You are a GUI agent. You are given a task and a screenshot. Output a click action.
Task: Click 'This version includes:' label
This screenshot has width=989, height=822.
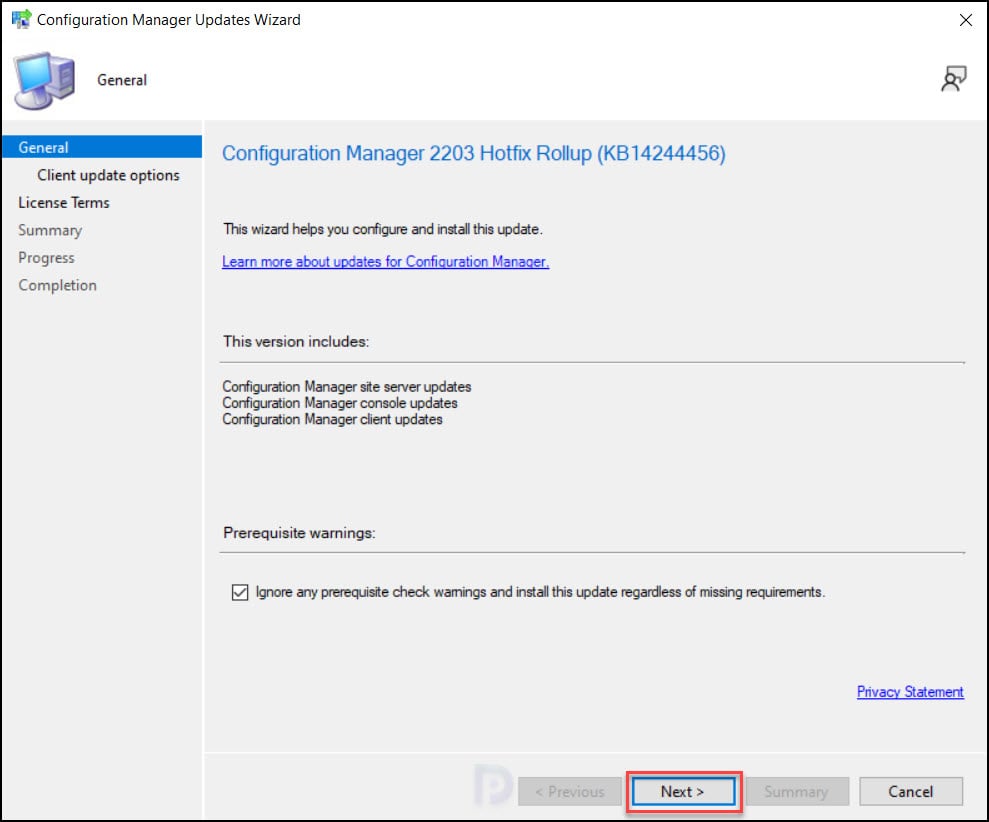click(x=296, y=341)
